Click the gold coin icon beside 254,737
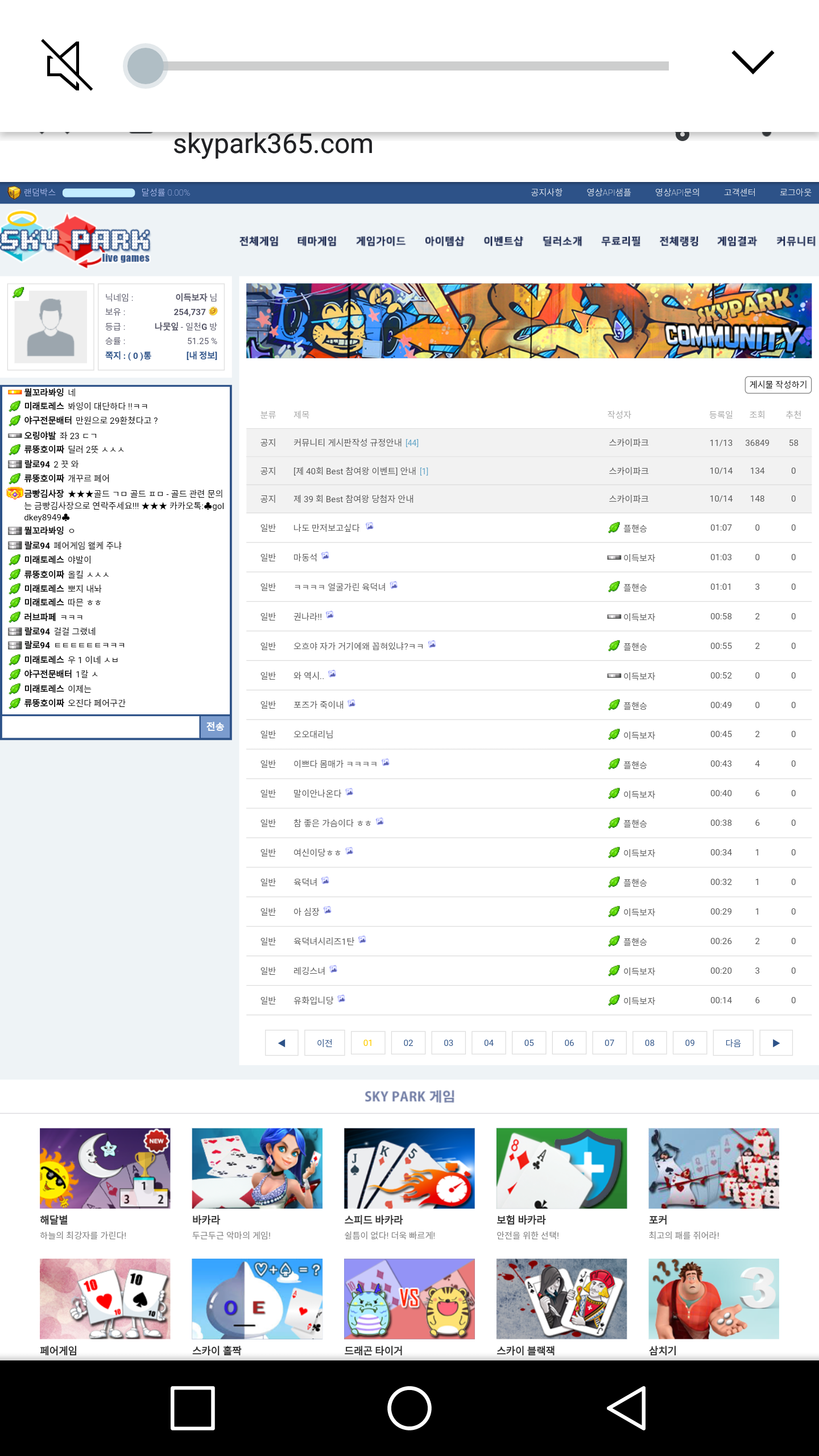This screenshot has height=1456, width=819. coord(213,311)
